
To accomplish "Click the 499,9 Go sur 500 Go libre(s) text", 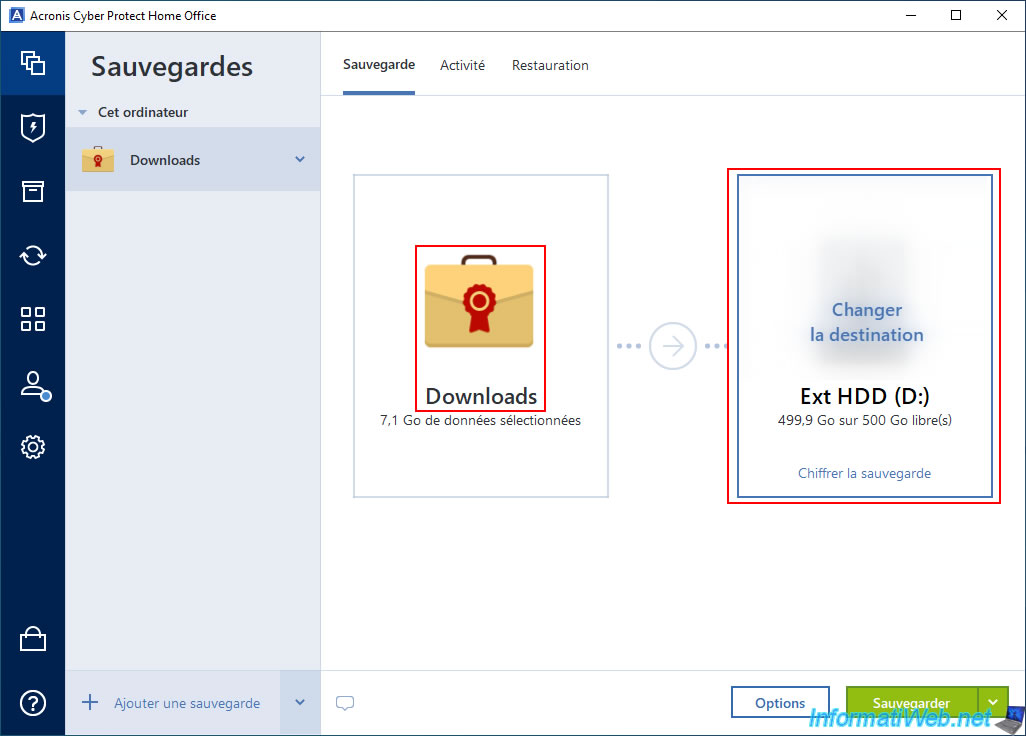I will coord(864,420).
